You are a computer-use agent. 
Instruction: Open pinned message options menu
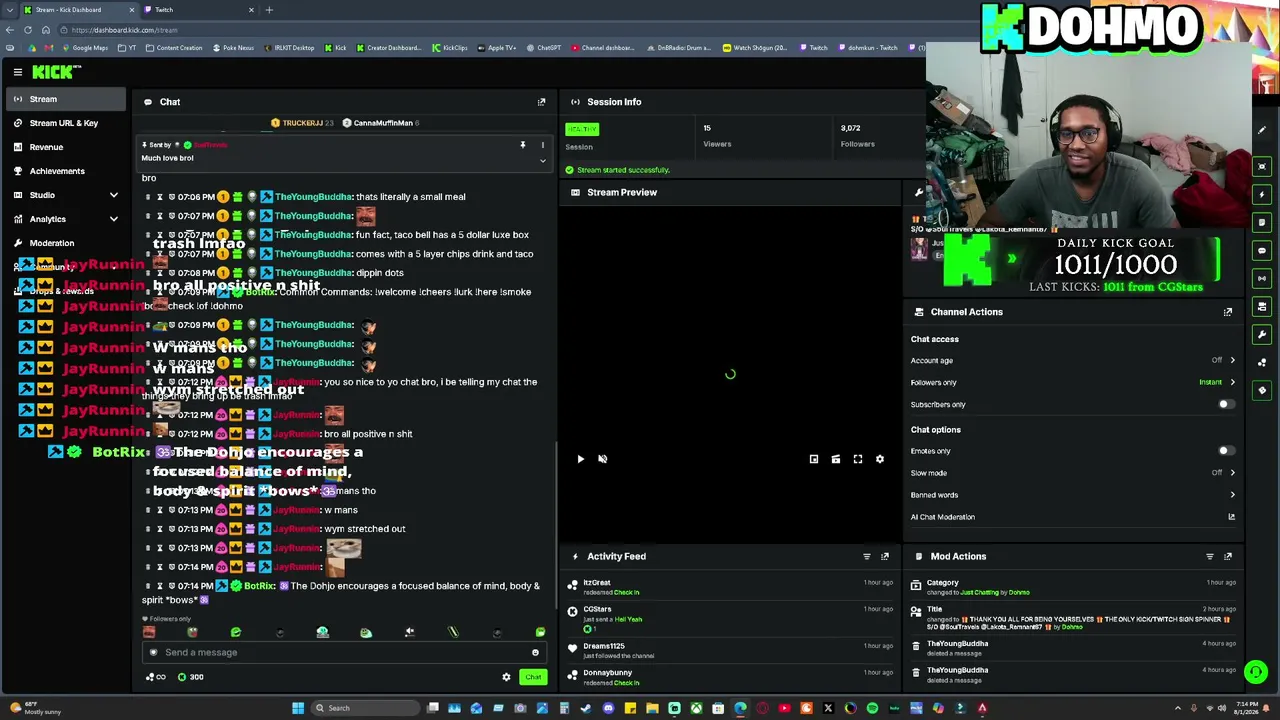(543, 145)
